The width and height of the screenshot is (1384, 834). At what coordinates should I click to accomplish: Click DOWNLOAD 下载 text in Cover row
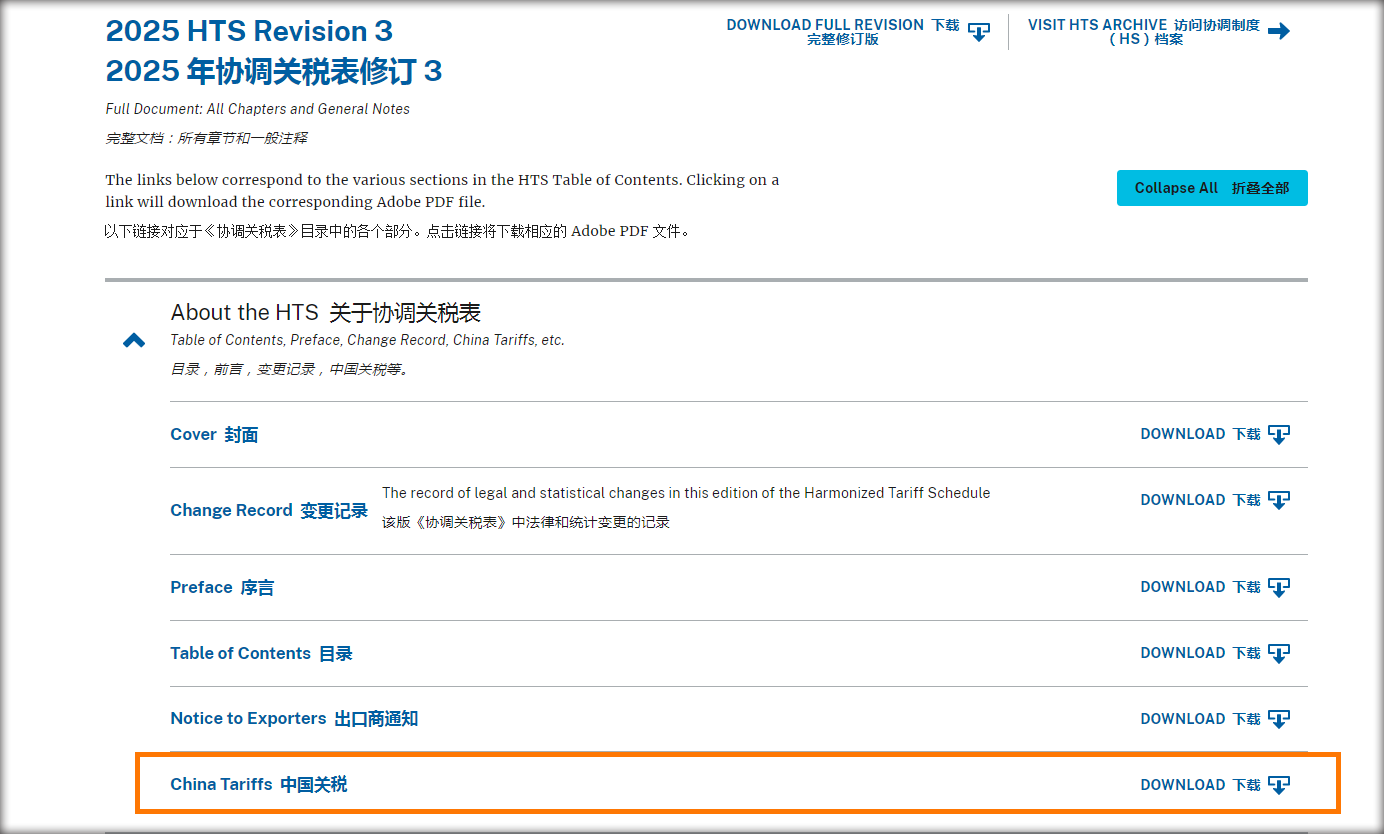tap(1200, 434)
